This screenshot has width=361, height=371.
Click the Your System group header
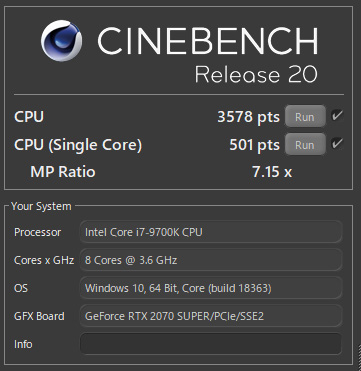coord(41,206)
